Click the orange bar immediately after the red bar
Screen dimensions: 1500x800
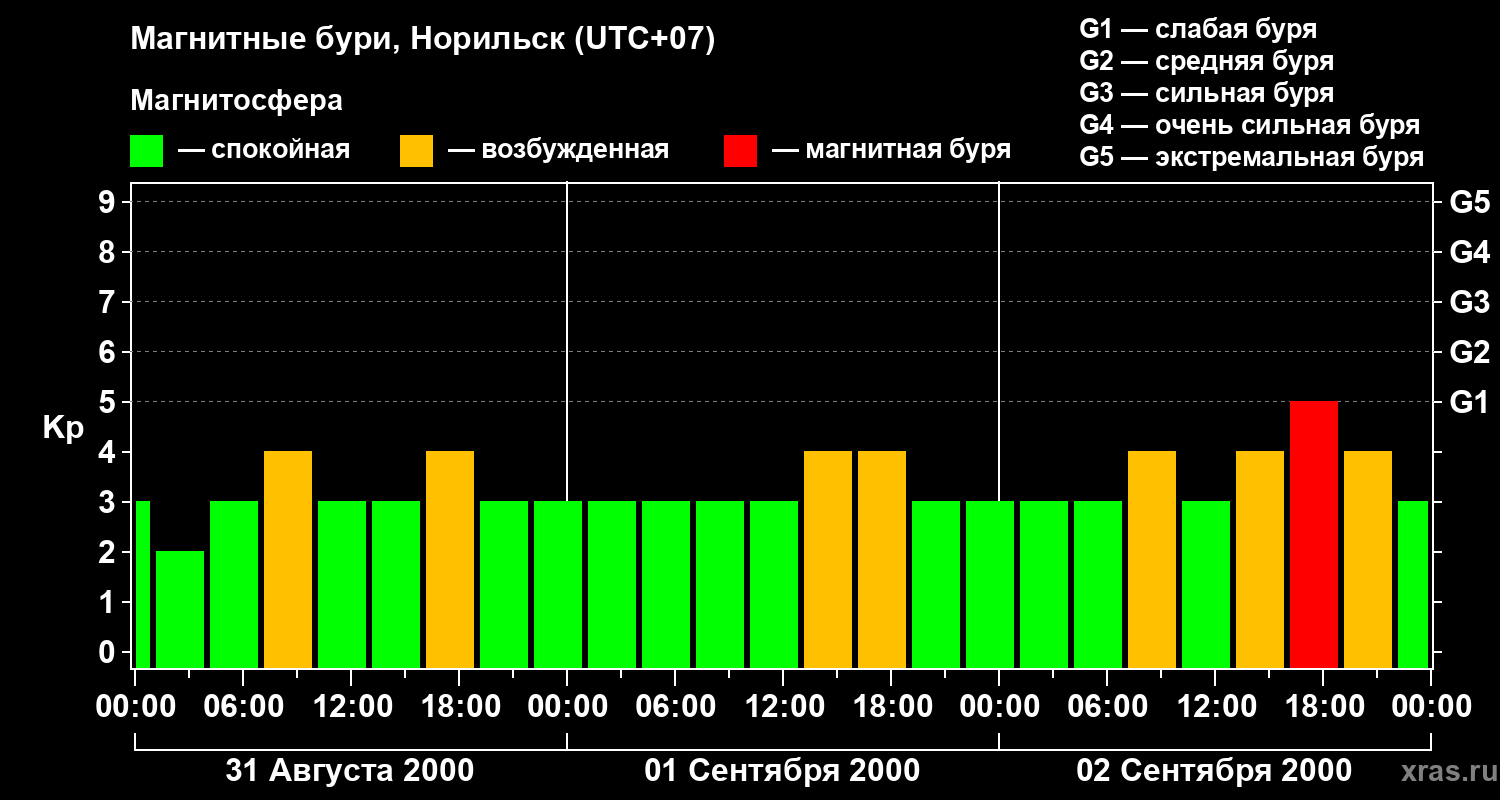click(x=1368, y=559)
